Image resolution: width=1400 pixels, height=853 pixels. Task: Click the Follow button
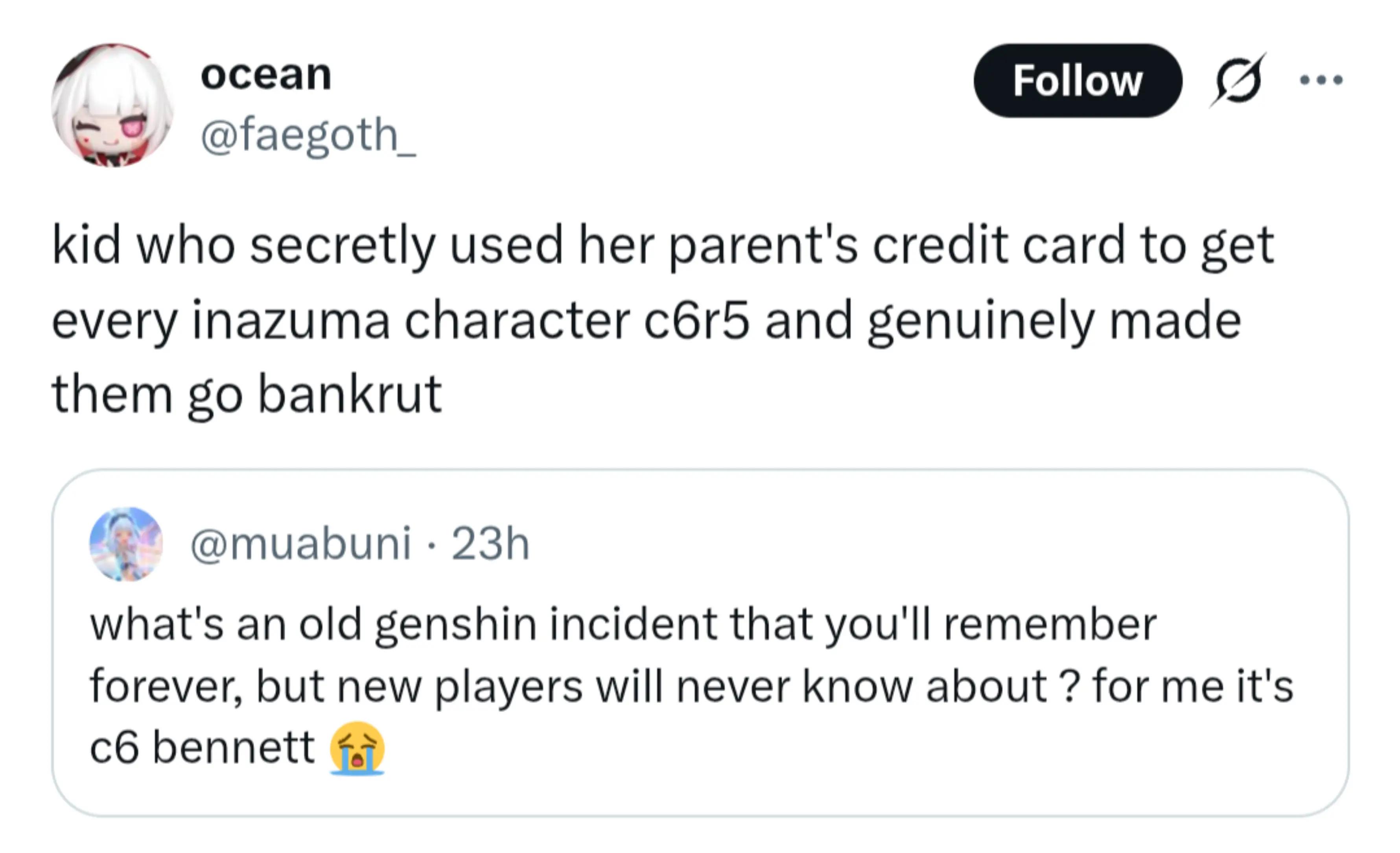click(x=1077, y=81)
